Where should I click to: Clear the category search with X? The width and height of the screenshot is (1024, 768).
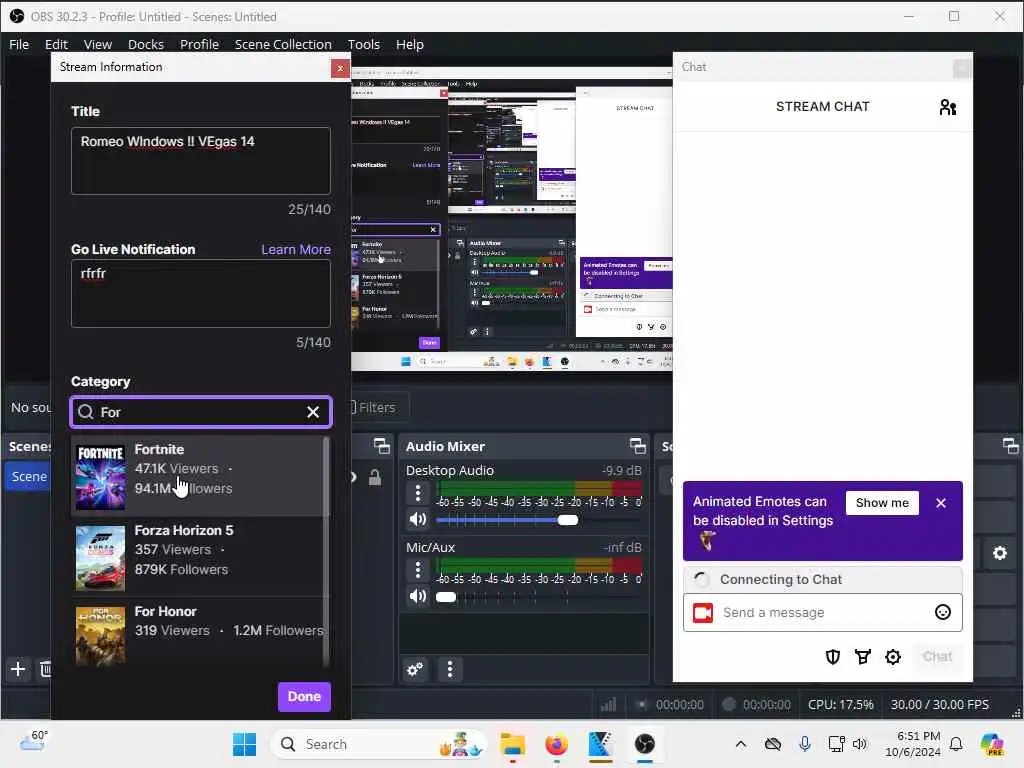coord(313,412)
